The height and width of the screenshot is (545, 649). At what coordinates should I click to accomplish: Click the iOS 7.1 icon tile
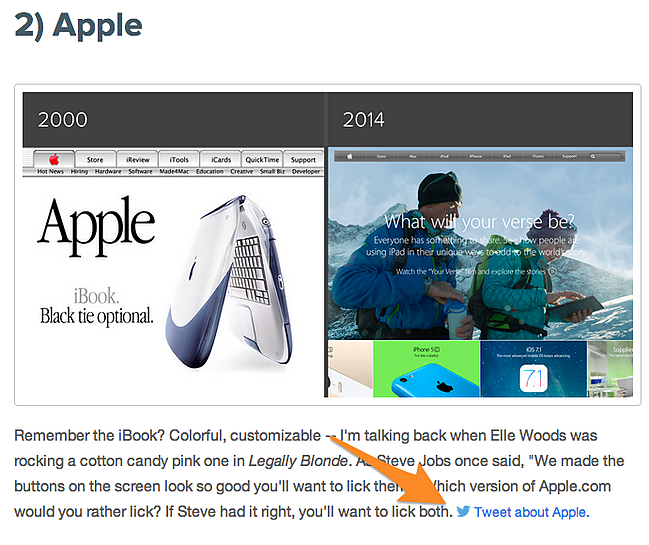[533, 369]
